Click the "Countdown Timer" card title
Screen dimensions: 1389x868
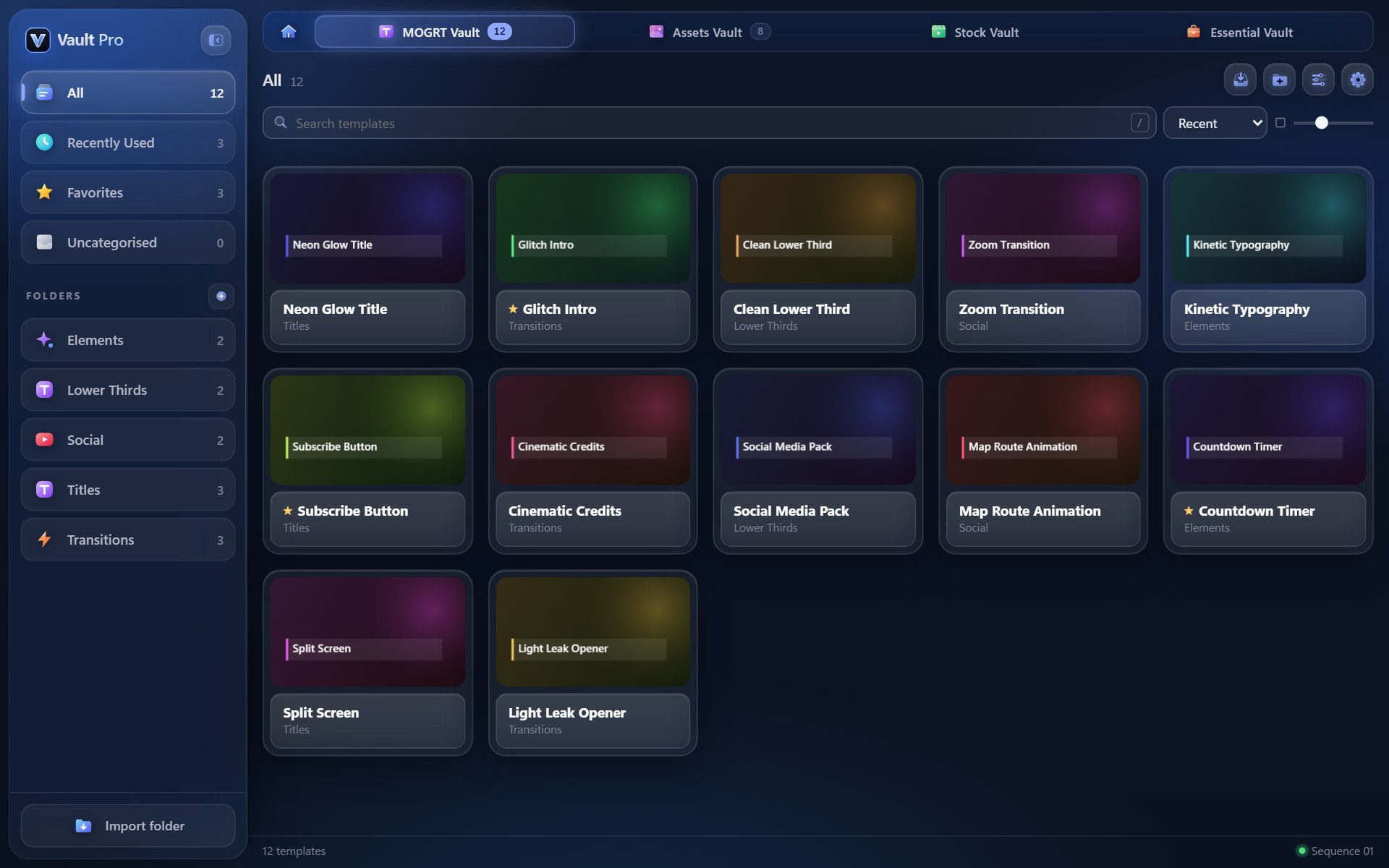pyautogui.click(x=1257, y=511)
